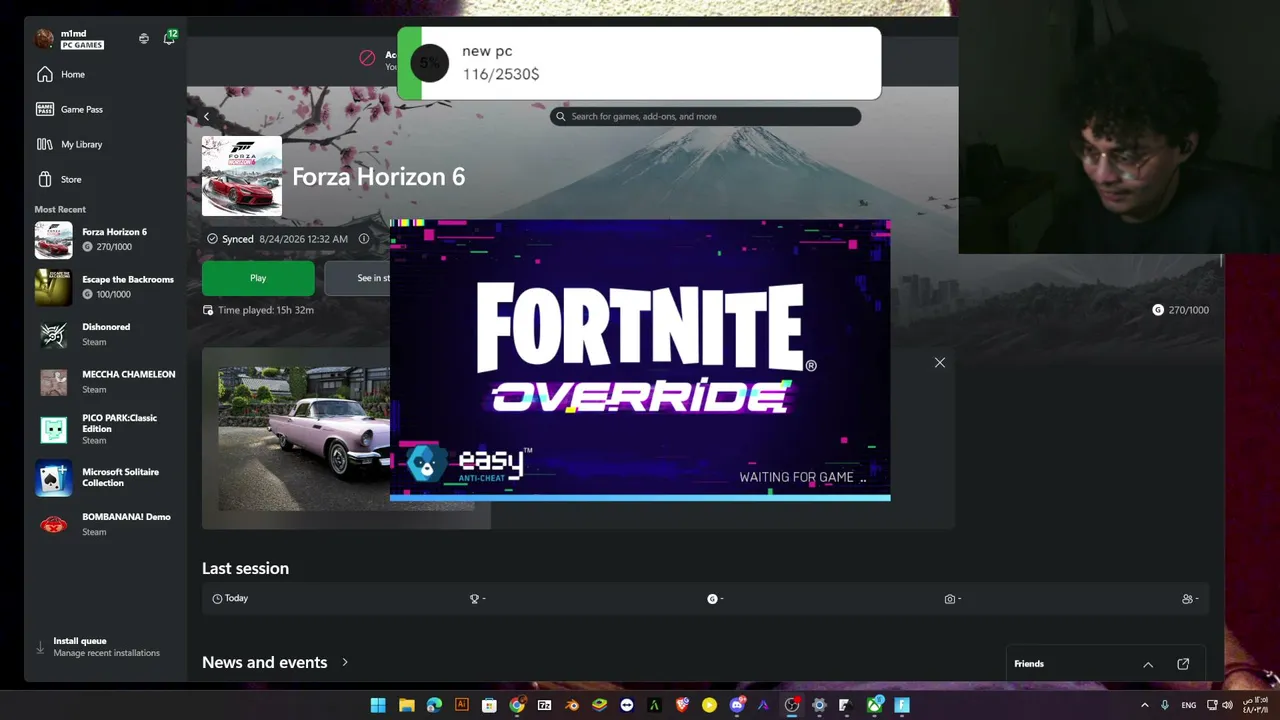Click the Gamerscore 270/1000 on the right
This screenshot has height=720, width=1280.
[1180, 310]
